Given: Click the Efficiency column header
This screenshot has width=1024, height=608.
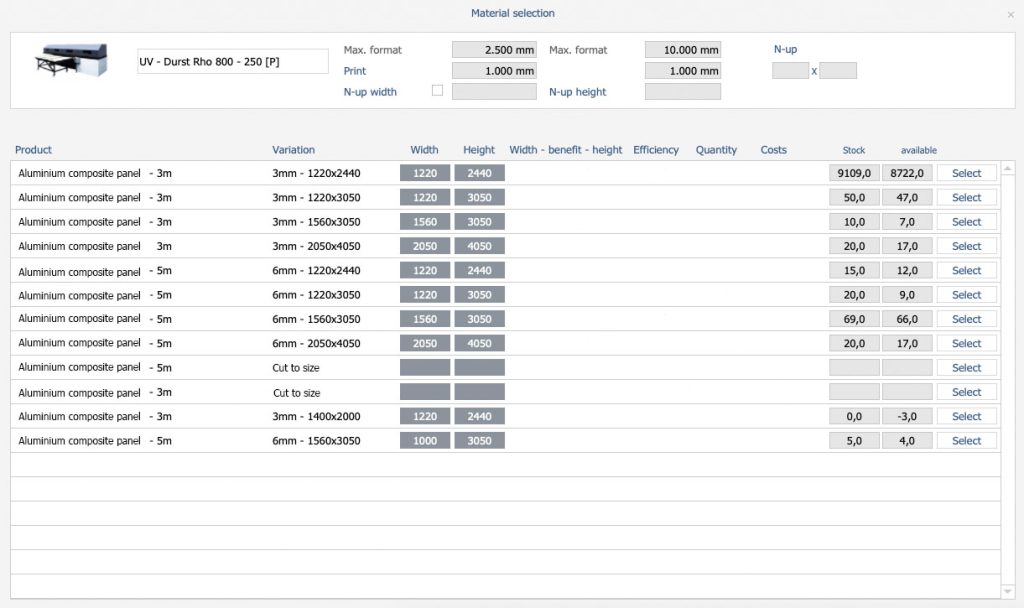Looking at the screenshot, I should click(x=656, y=150).
